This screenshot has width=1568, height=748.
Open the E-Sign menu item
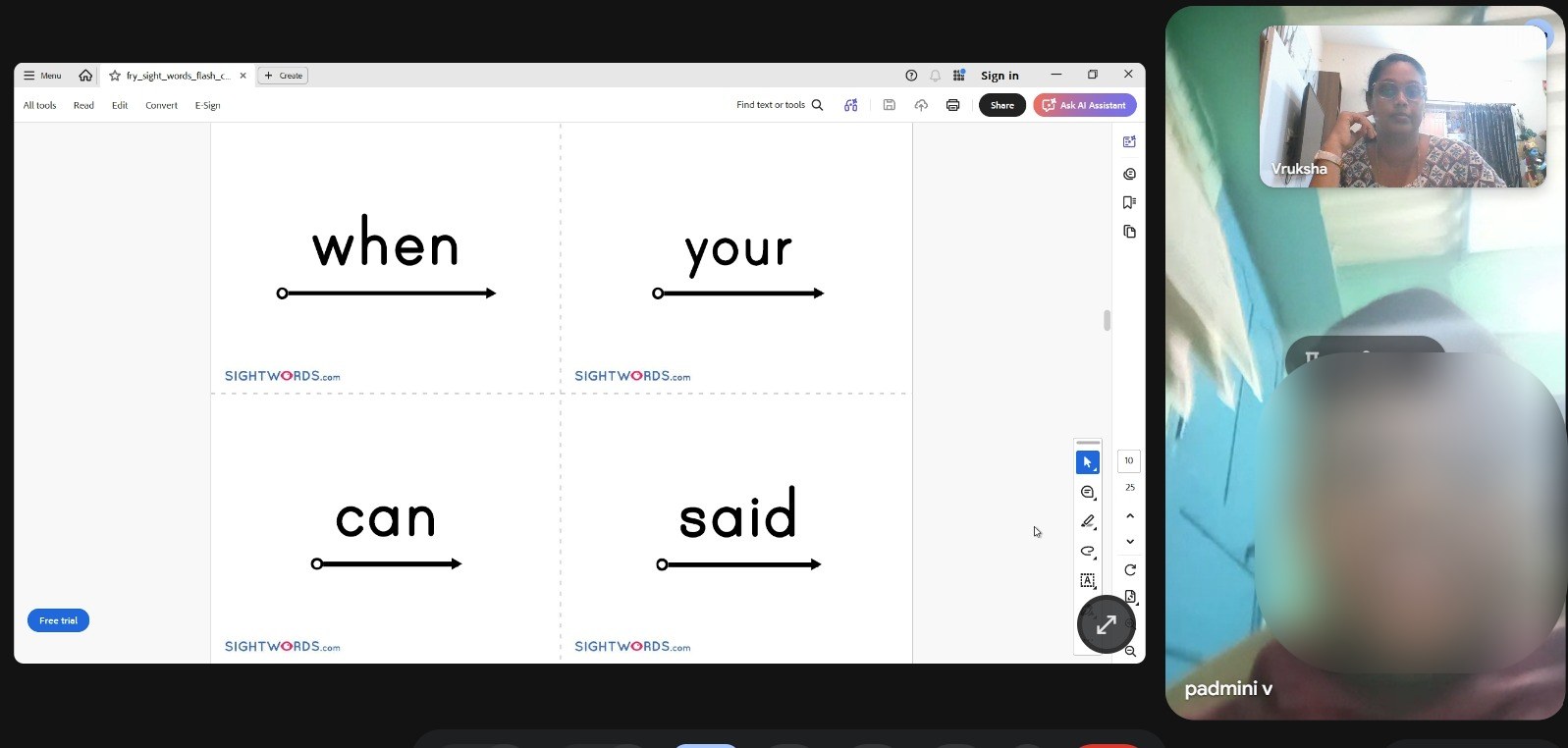click(207, 105)
